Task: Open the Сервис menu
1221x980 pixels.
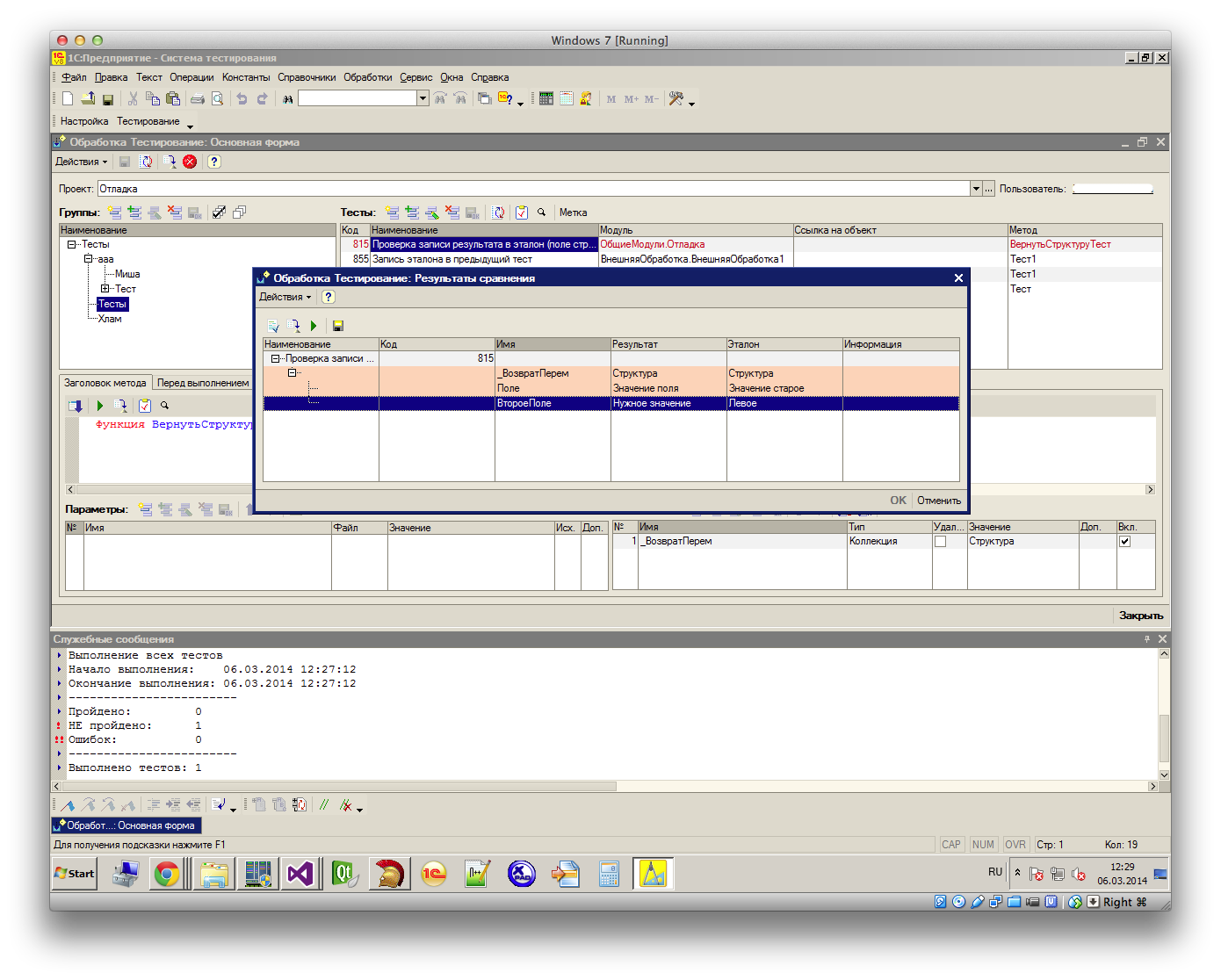Action: [416, 77]
